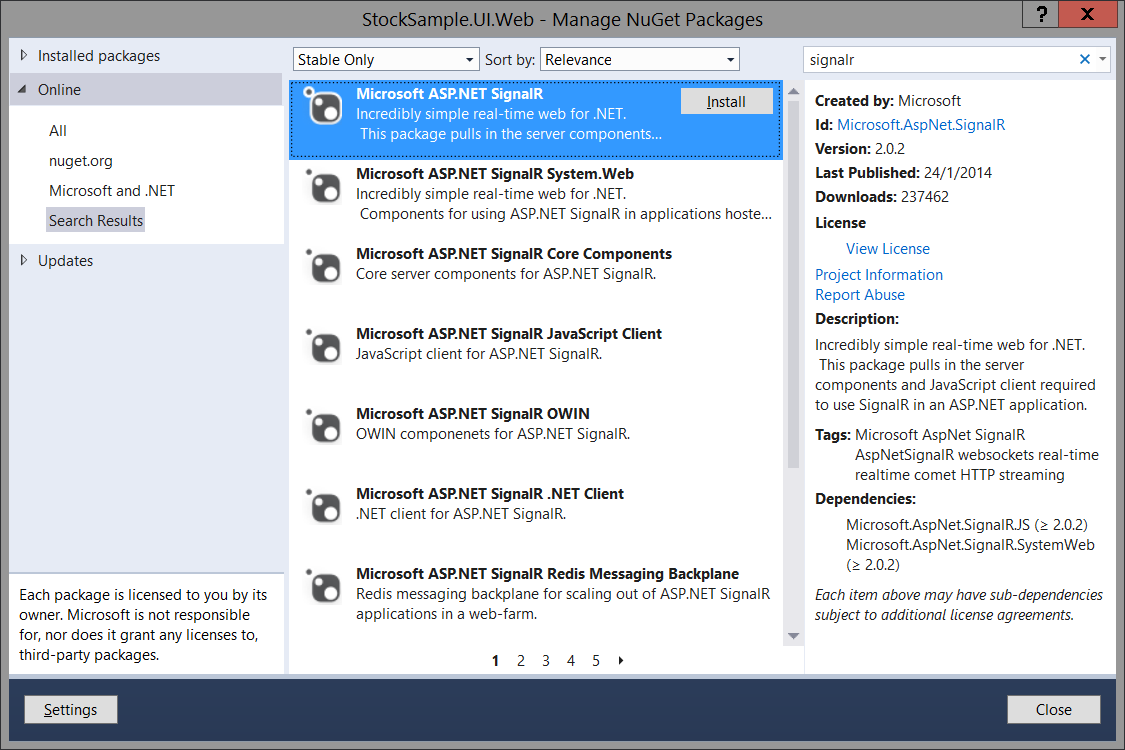Expand the Updates section

coord(65,260)
